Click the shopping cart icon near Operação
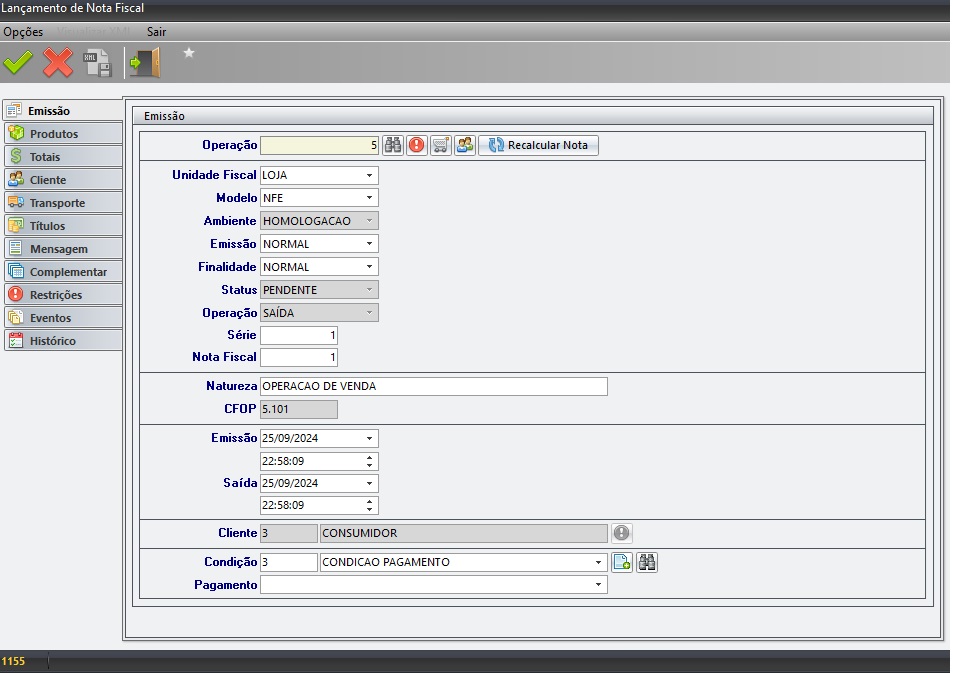This screenshot has width=953, height=673. [440, 145]
